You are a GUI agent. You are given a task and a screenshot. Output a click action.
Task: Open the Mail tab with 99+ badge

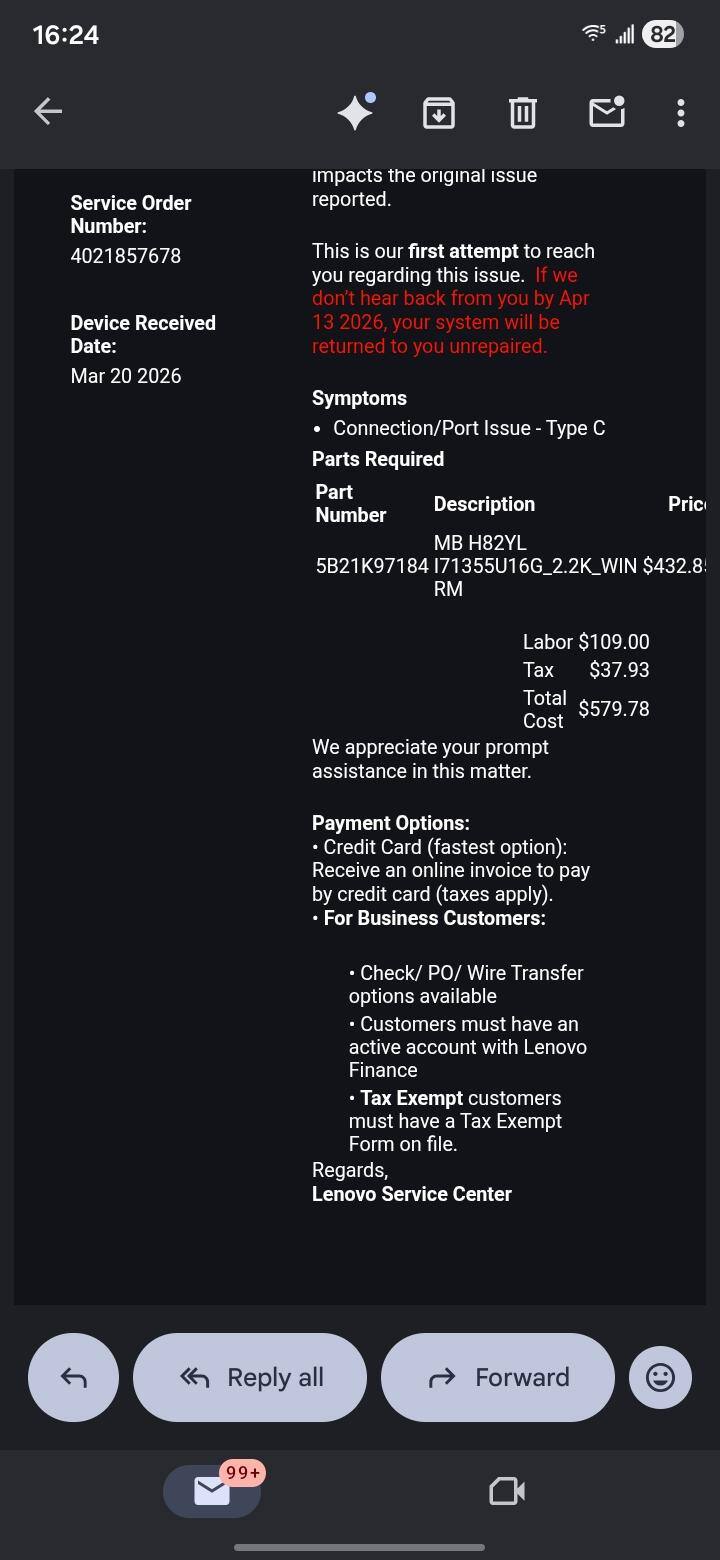pos(211,1490)
